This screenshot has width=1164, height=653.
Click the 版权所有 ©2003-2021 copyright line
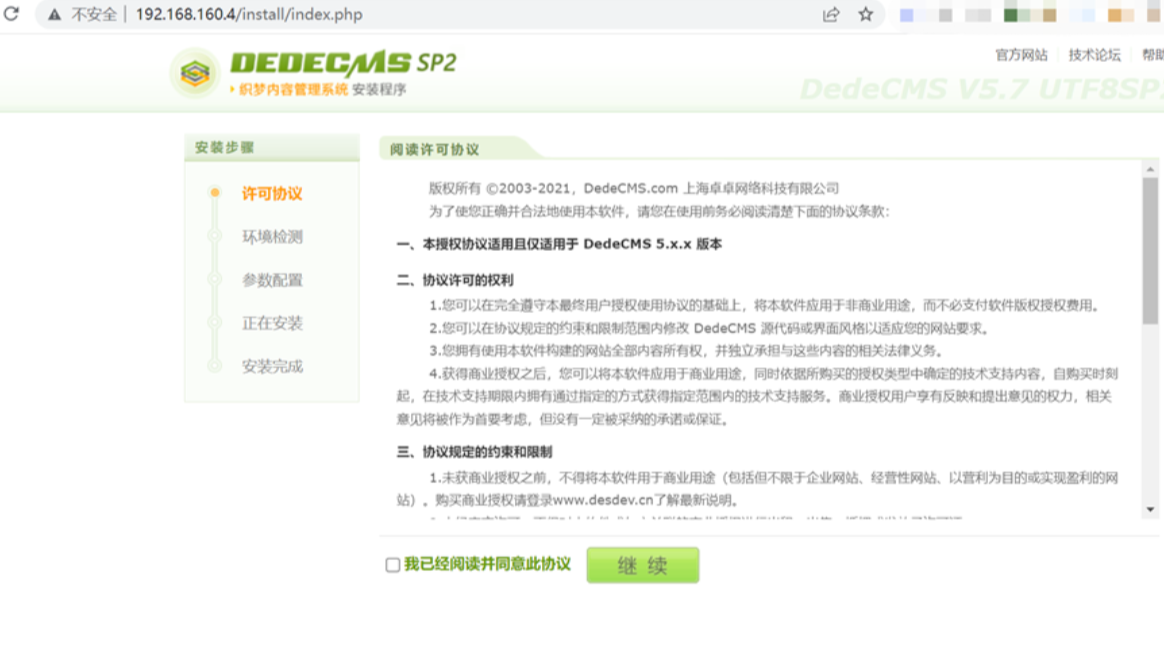pos(634,188)
